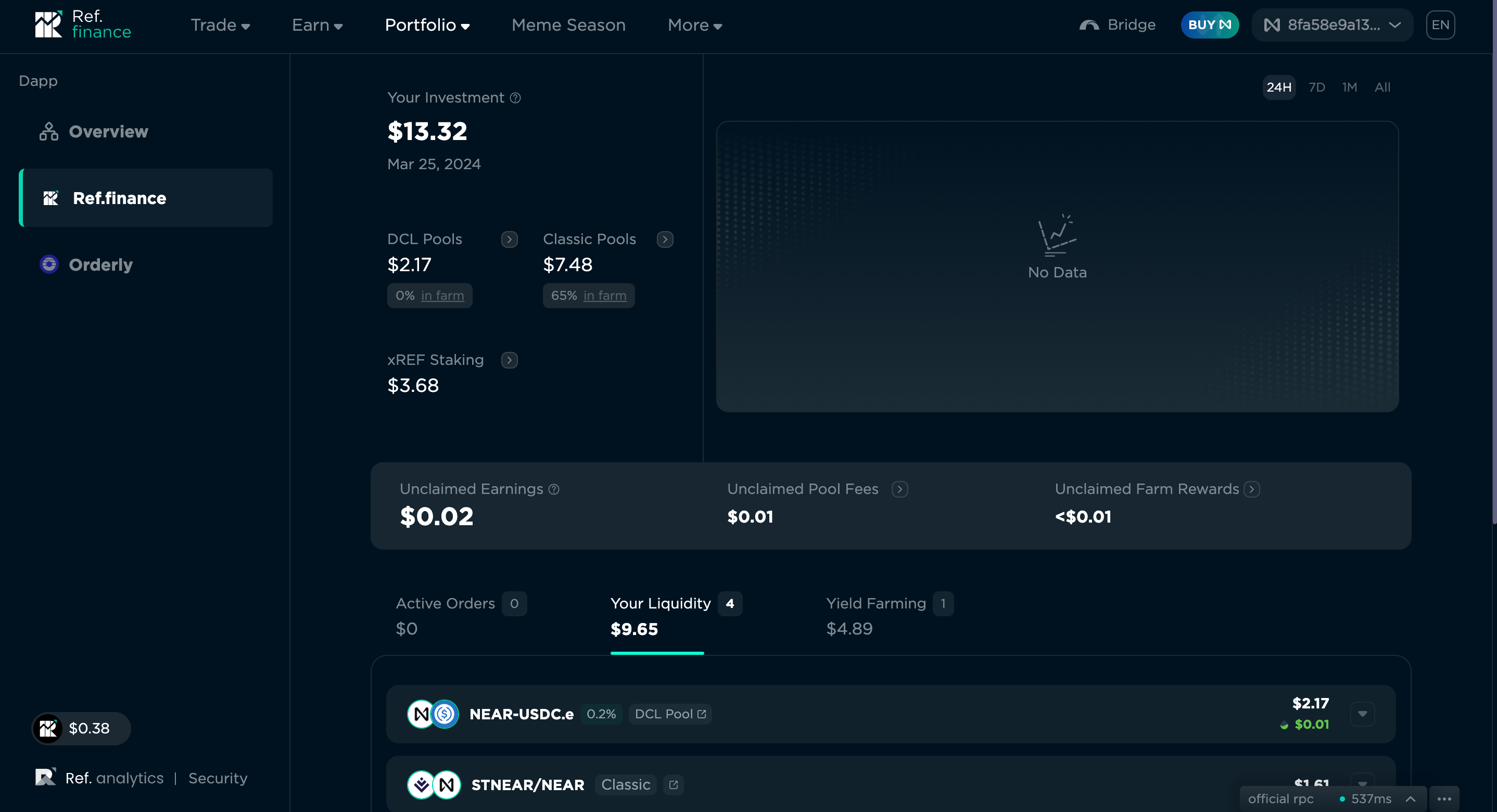Screen dimensions: 1497x812
Task: Open the Portfolio dropdown menu
Action: [x=427, y=25]
